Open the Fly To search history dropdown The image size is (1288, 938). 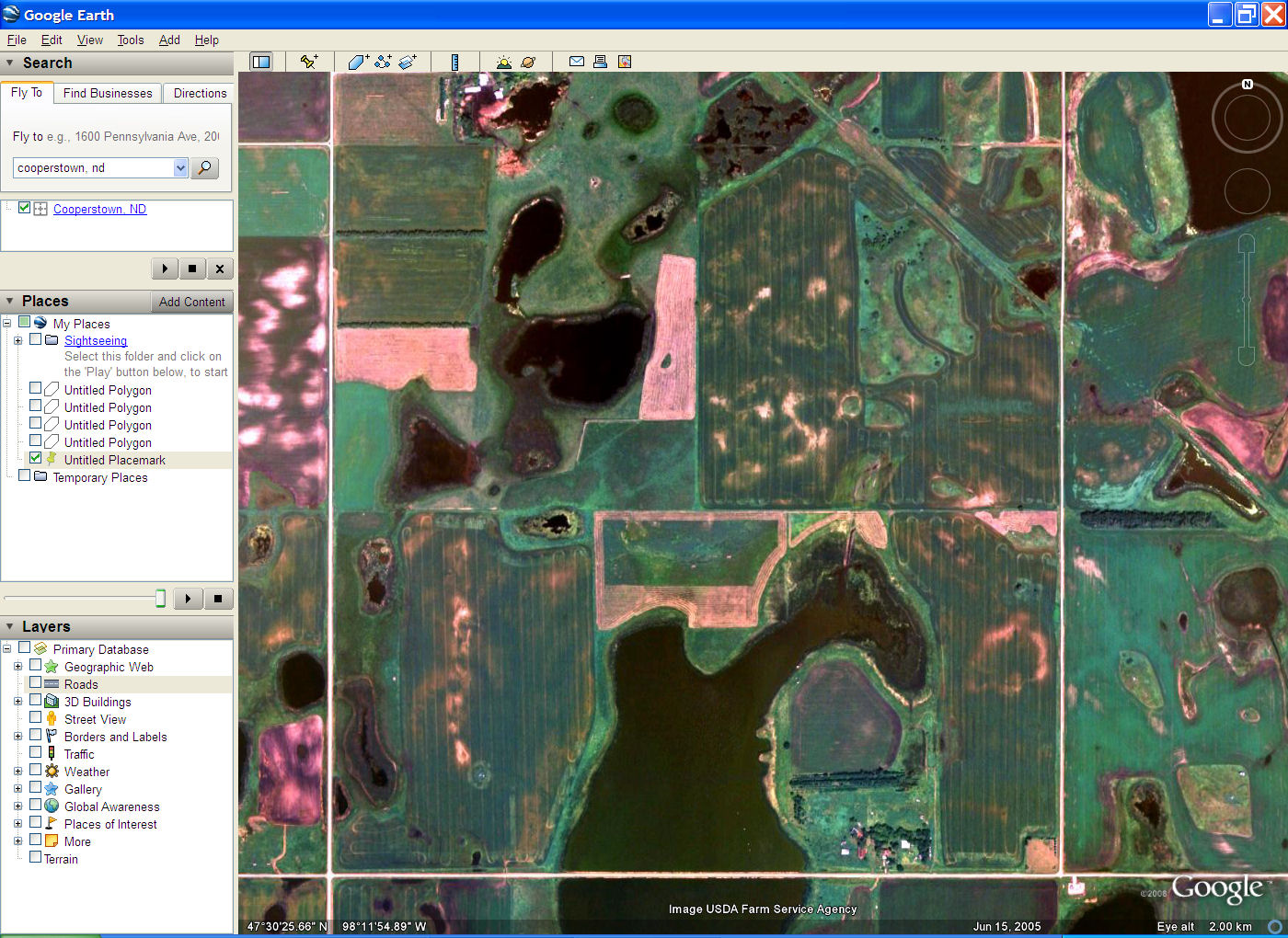coord(180,167)
